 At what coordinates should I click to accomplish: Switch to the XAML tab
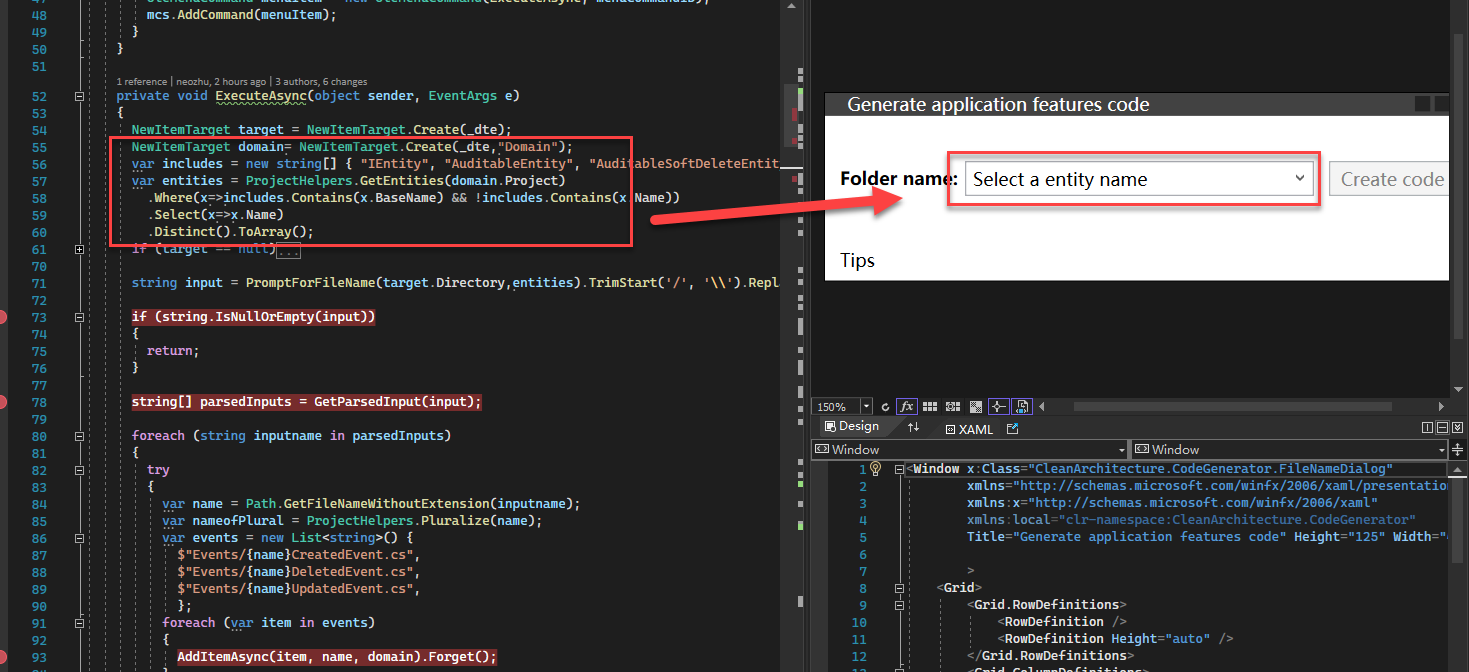(x=970, y=430)
